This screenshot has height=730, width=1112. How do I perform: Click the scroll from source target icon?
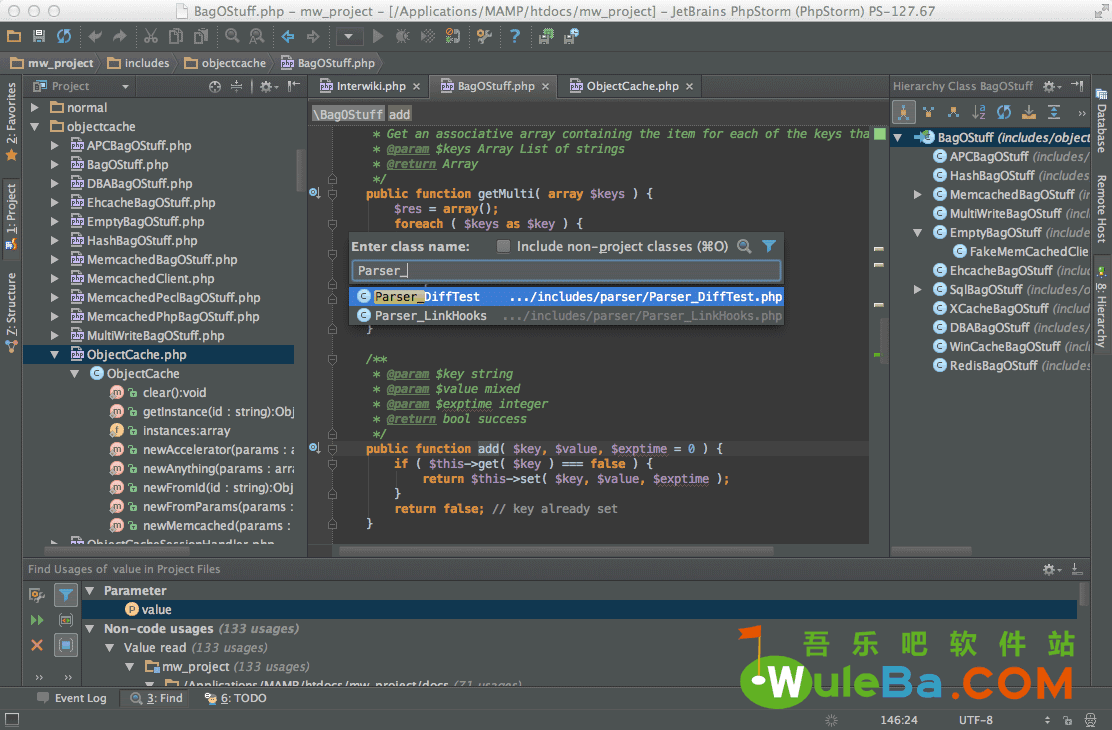click(x=215, y=87)
